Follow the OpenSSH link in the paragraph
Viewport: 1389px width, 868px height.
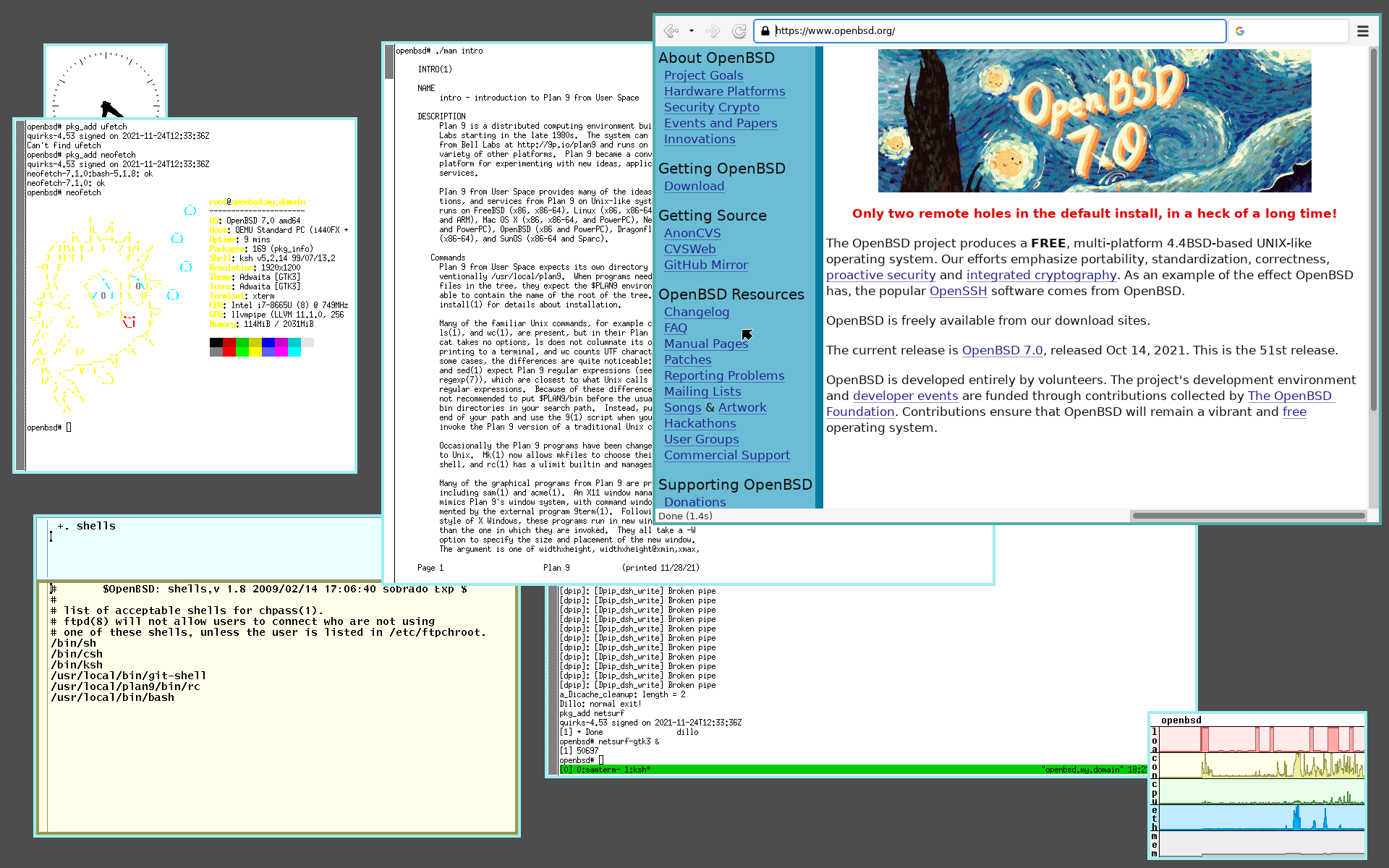(x=958, y=291)
